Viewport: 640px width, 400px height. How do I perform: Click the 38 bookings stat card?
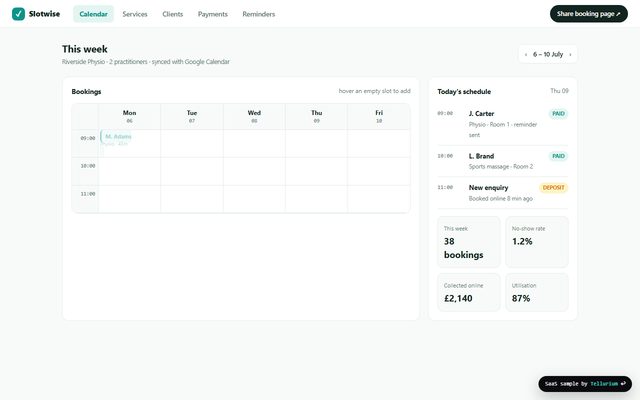coord(469,242)
